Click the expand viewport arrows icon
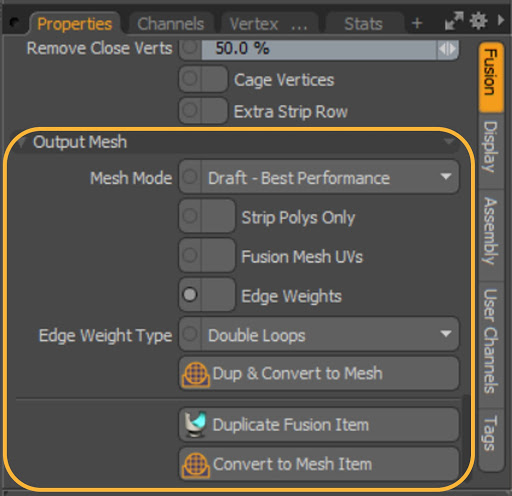Viewport: 512px width, 496px height. [x=454, y=21]
